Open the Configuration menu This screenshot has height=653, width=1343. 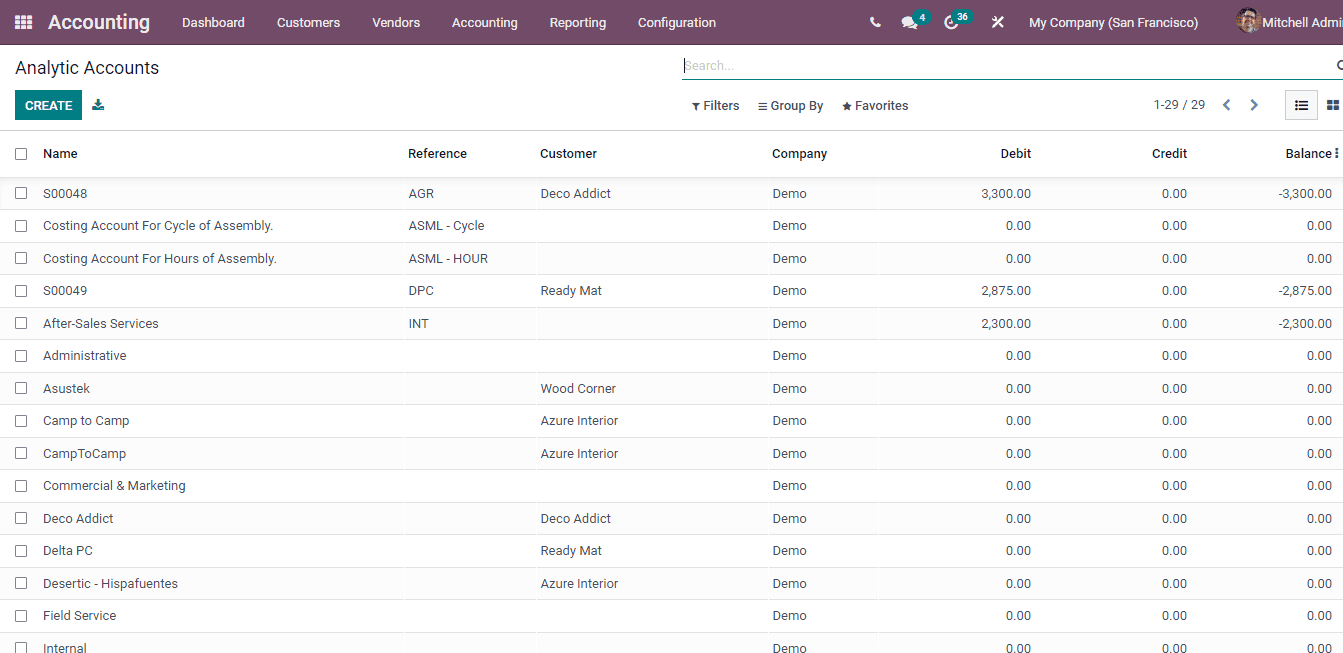tap(676, 22)
